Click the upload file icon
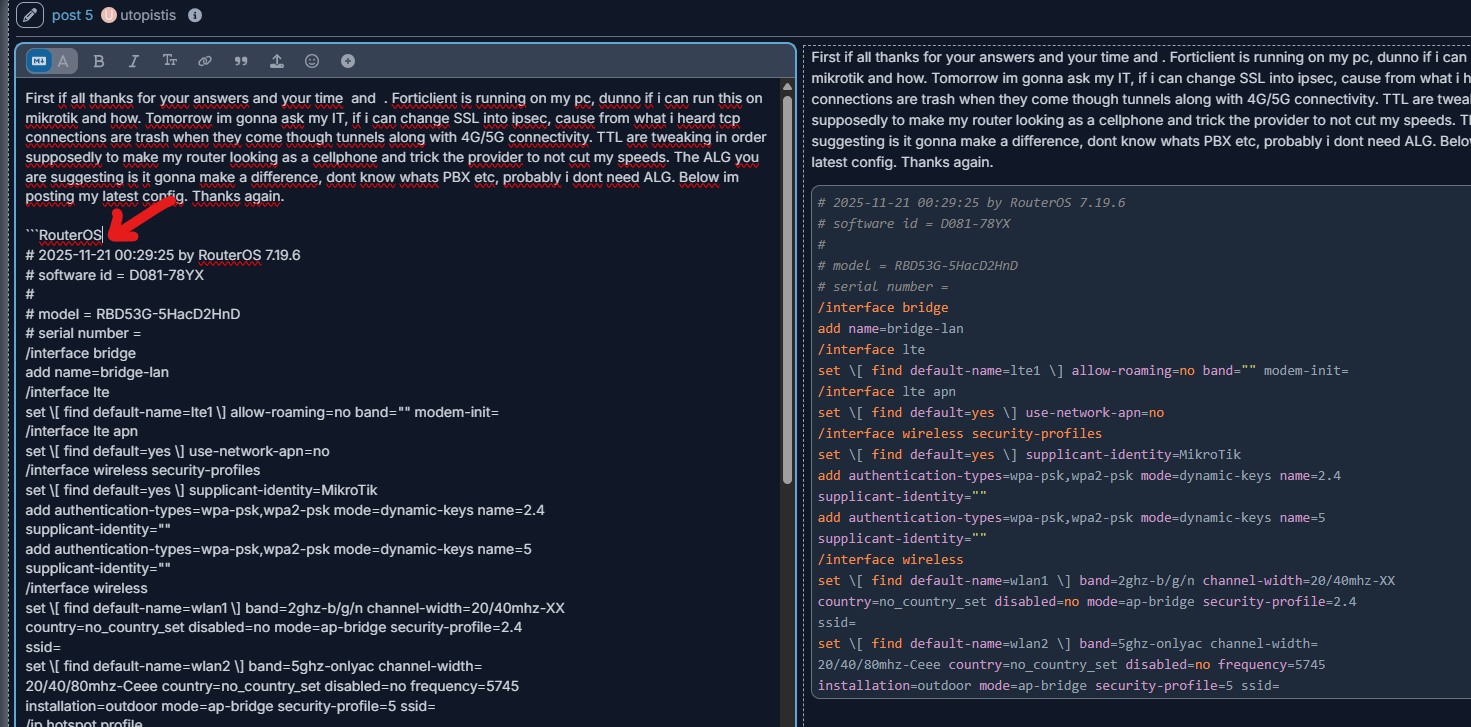1471x727 pixels. pos(276,61)
